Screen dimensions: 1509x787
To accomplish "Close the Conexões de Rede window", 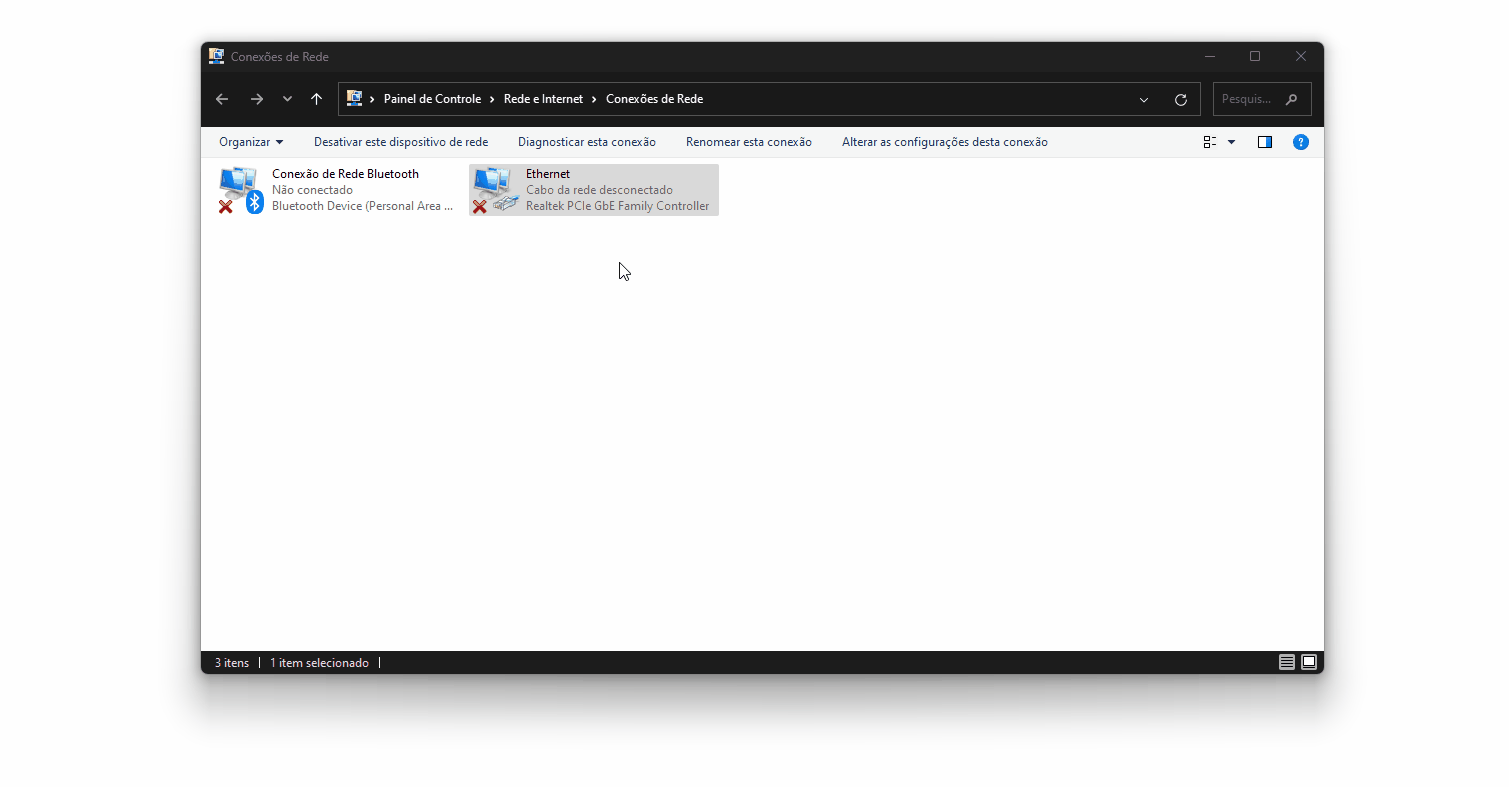I will pos(1301,57).
